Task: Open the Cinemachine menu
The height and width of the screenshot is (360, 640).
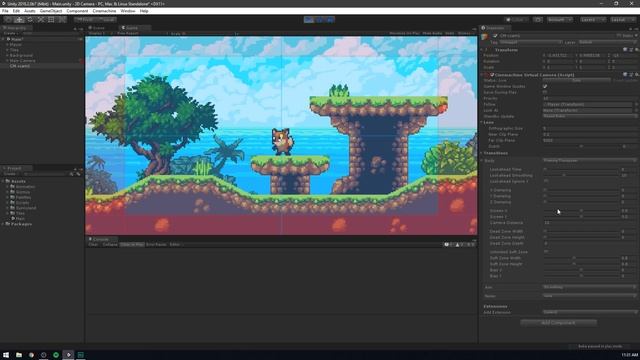Action: 104,11
